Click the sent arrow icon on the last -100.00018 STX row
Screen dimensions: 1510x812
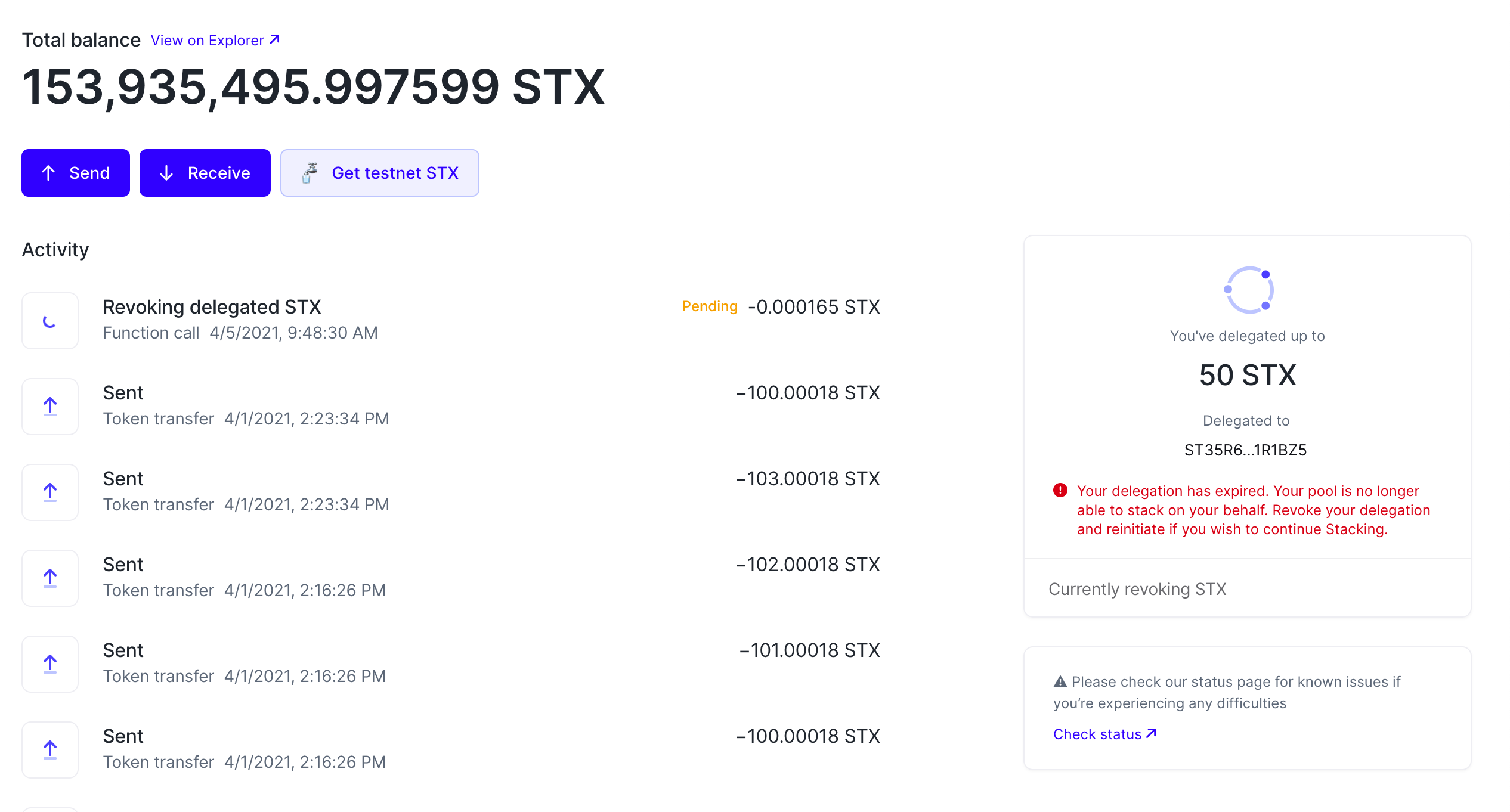[x=49, y=750]
